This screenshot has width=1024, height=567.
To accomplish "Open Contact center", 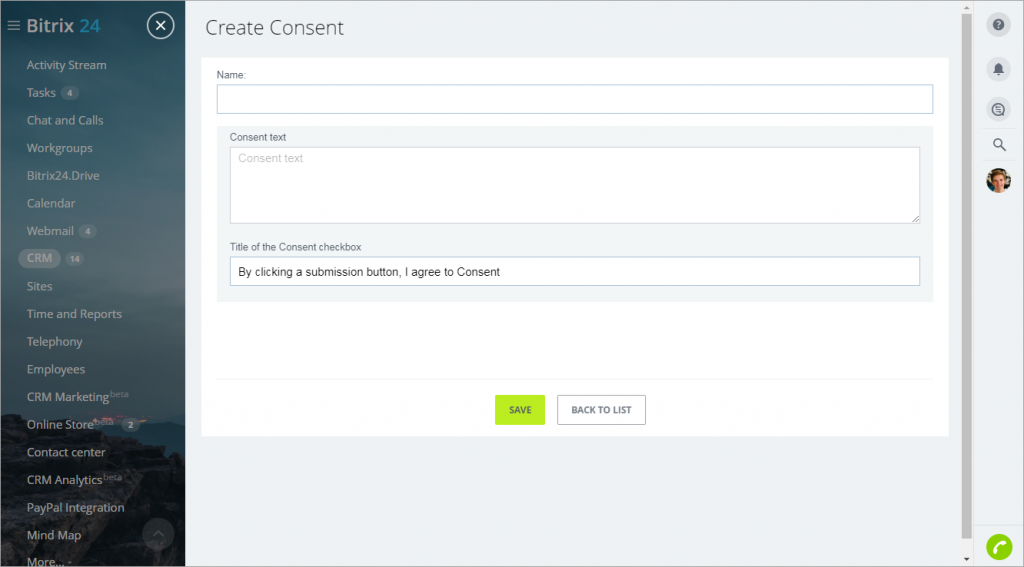I will [66, 452].
